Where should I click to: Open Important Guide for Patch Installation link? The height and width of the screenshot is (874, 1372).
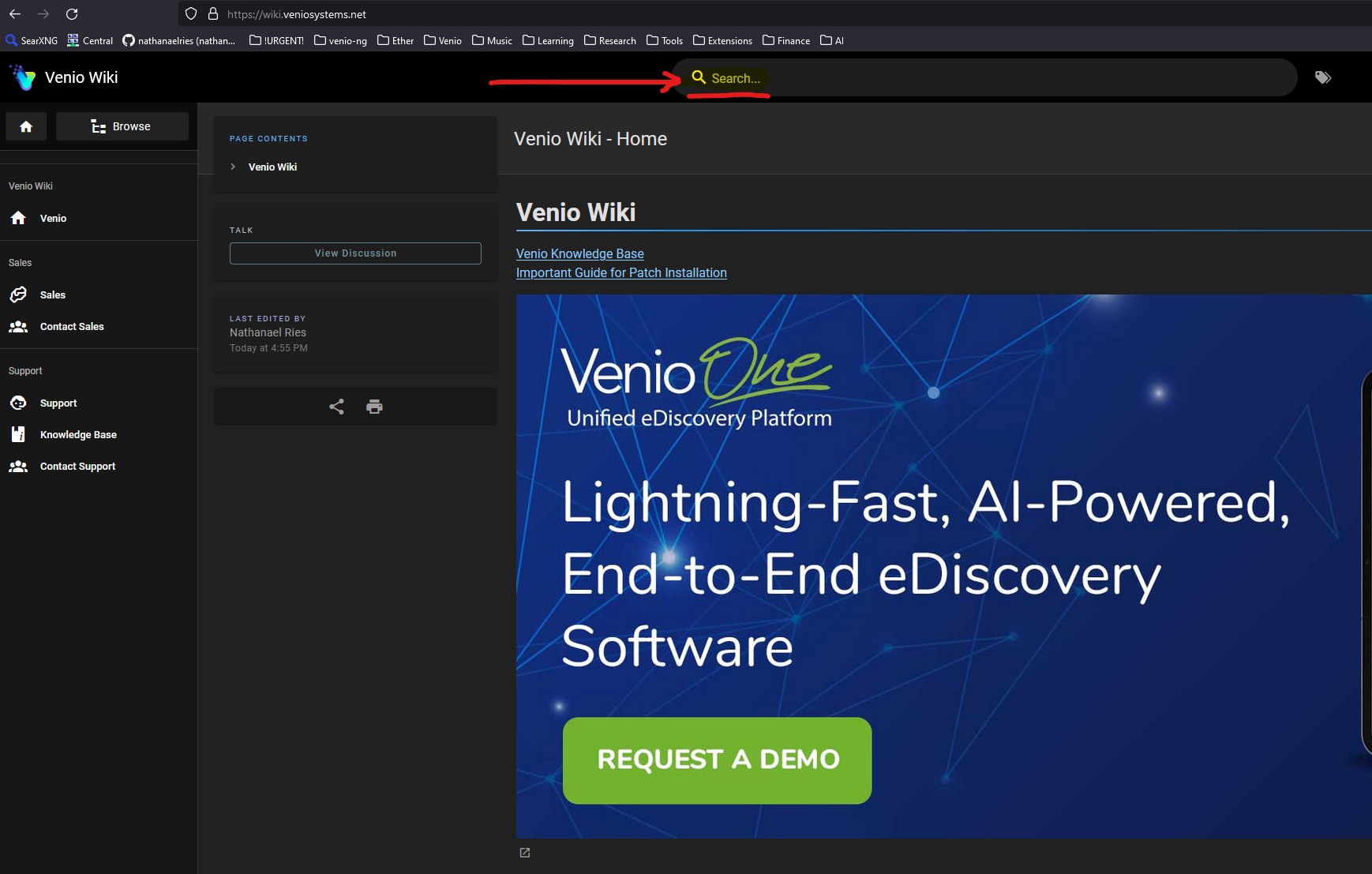coord(621,272)
